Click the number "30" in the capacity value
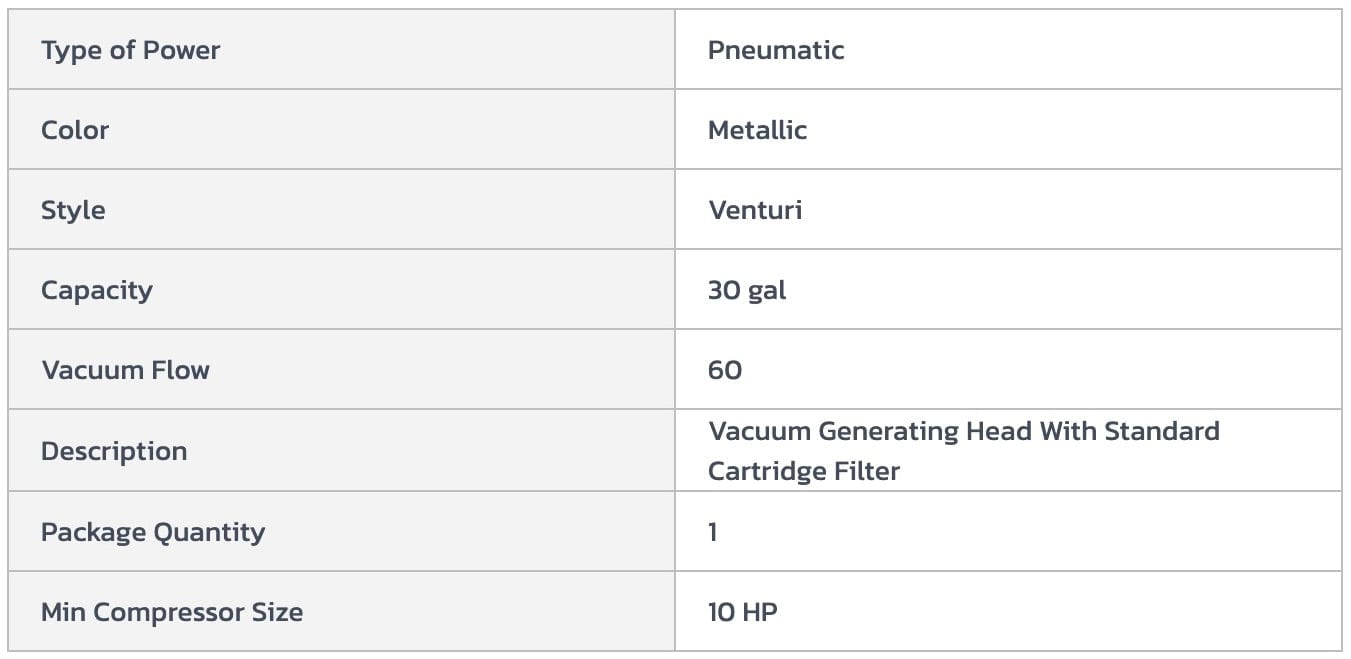1351x659 pixels. click(x=724, y=290)
